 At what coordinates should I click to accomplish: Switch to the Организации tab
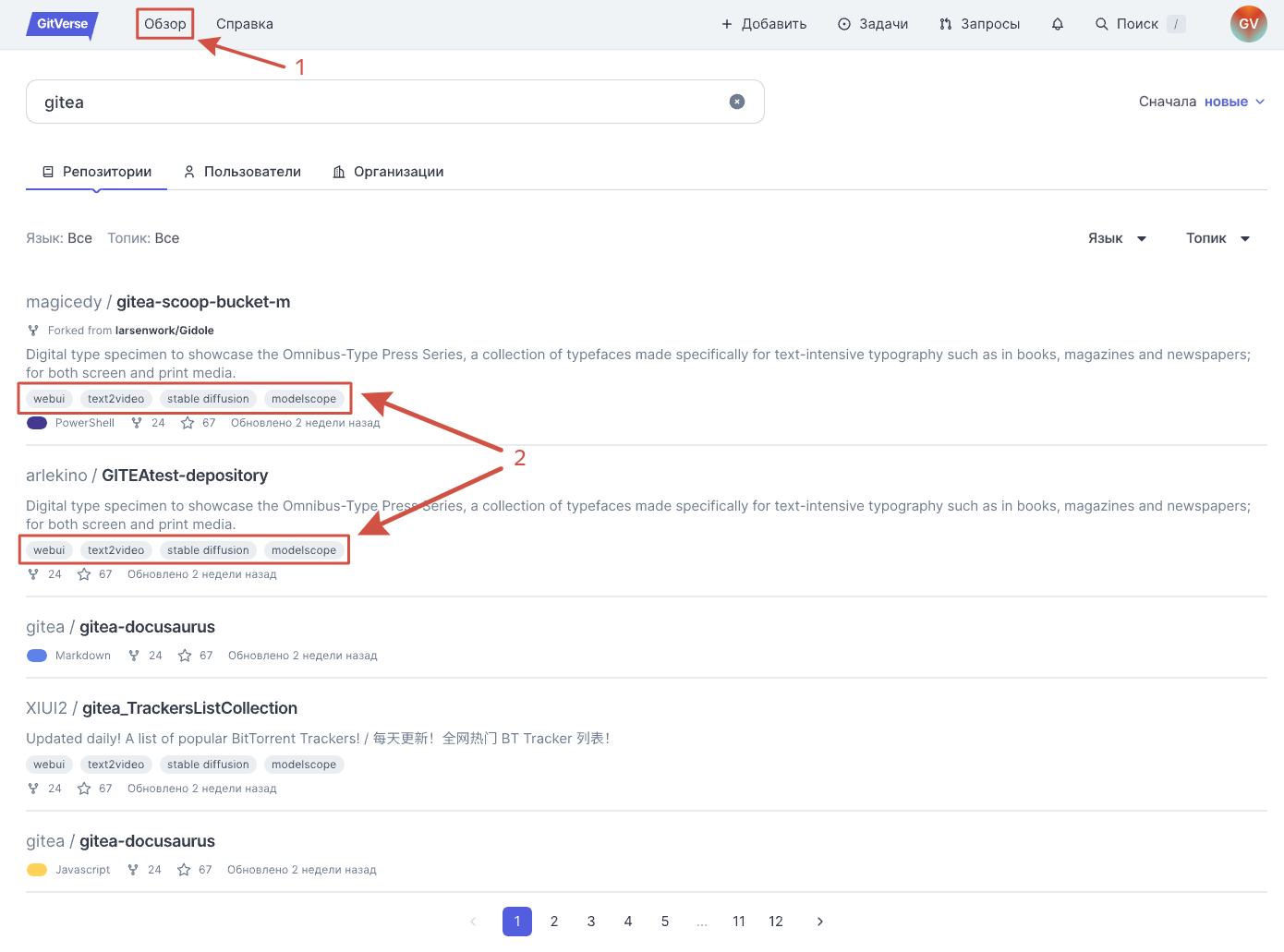(x=388, y=172)
